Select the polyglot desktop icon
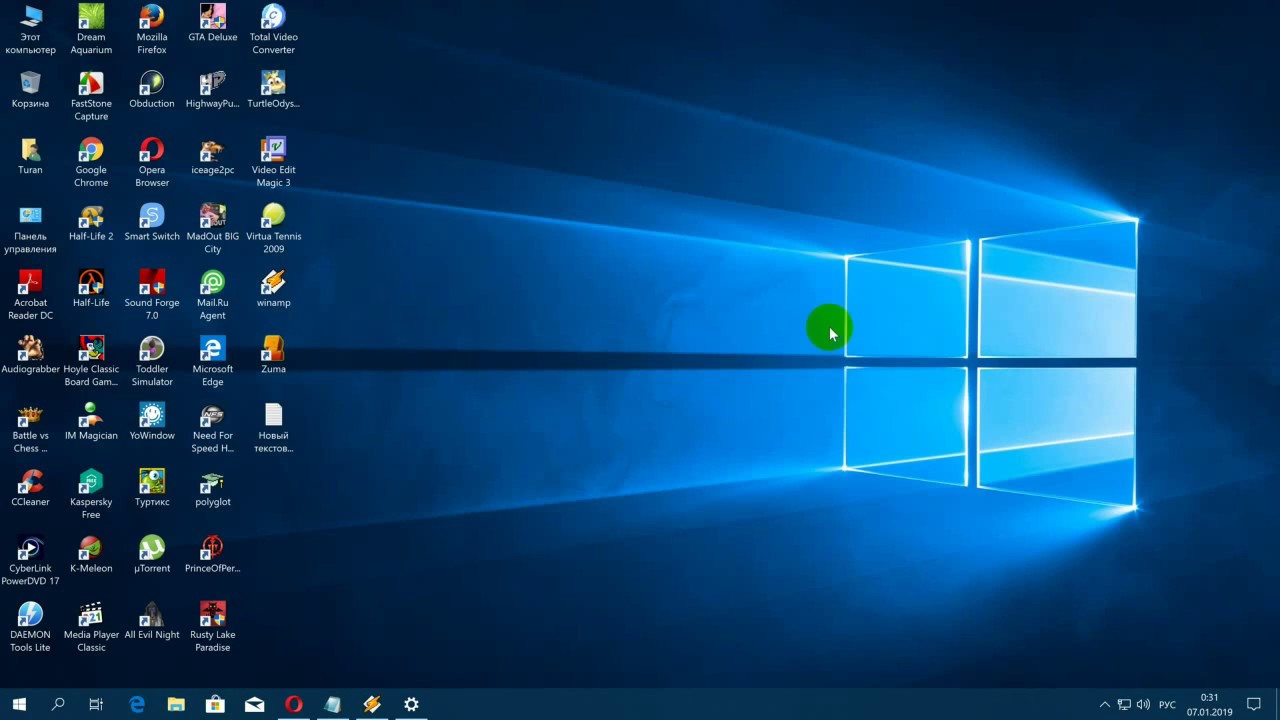 213,488
